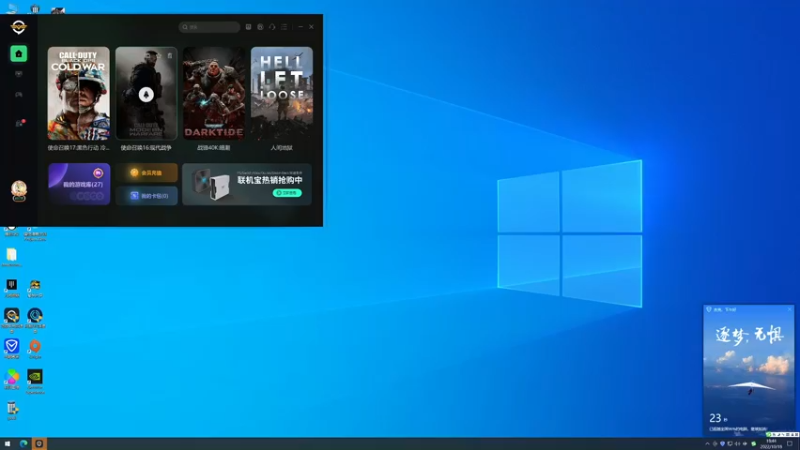800x450 pixels.
Task: Select the Darktide game cover
Action: tap(214, 93)
